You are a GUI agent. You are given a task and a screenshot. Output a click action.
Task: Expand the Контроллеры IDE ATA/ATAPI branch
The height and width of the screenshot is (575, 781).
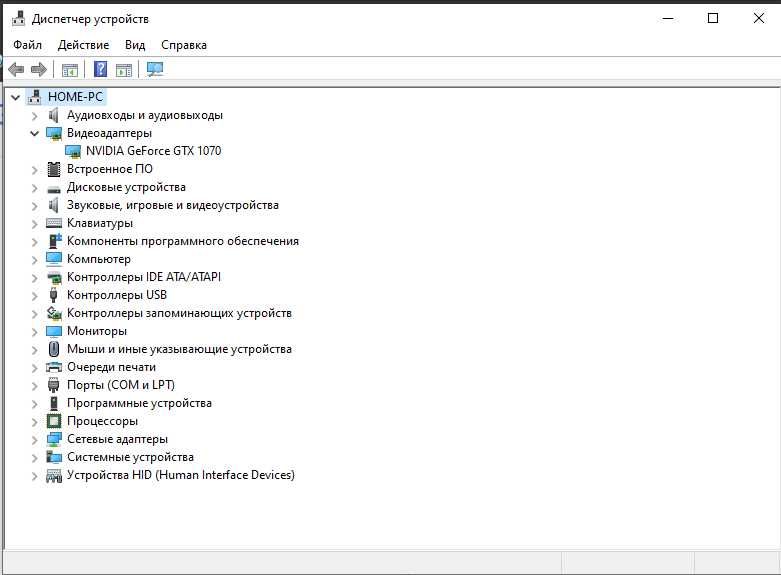[34, 278]
